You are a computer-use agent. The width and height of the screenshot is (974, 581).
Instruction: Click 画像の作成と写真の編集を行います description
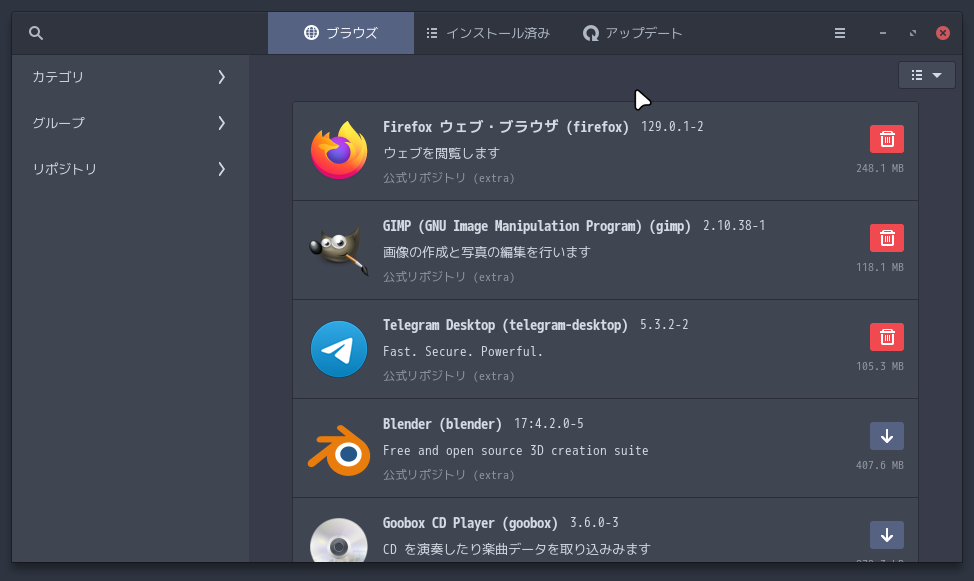coord(487,252)
